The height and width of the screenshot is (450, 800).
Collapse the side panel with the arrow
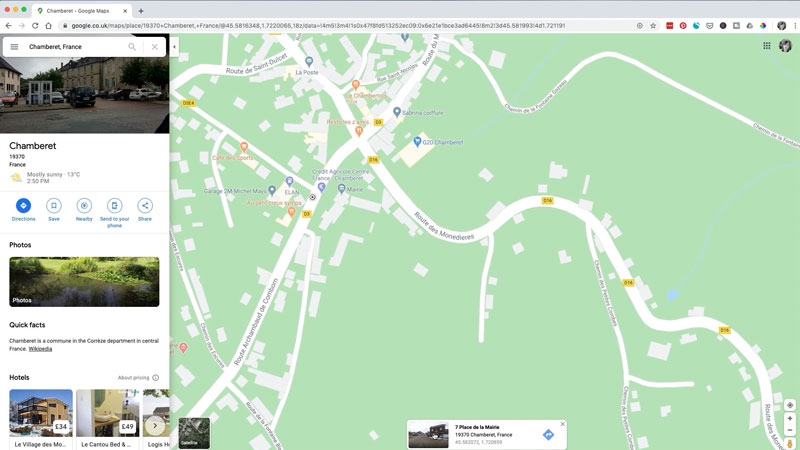tap(174, 47)
